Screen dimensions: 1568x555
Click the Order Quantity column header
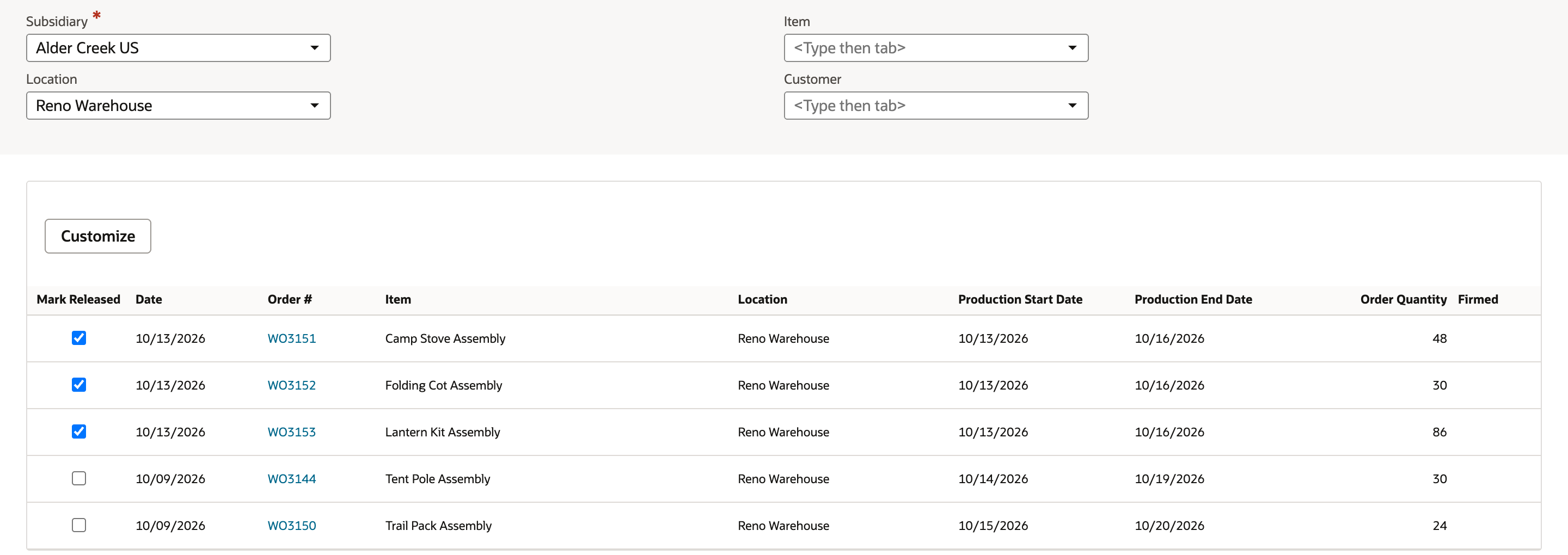coord(1403,299)
